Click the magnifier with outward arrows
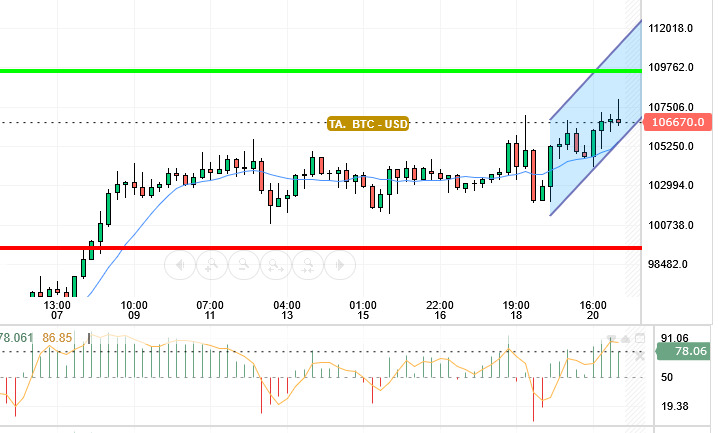718x433 pixels. coord(276,265)
